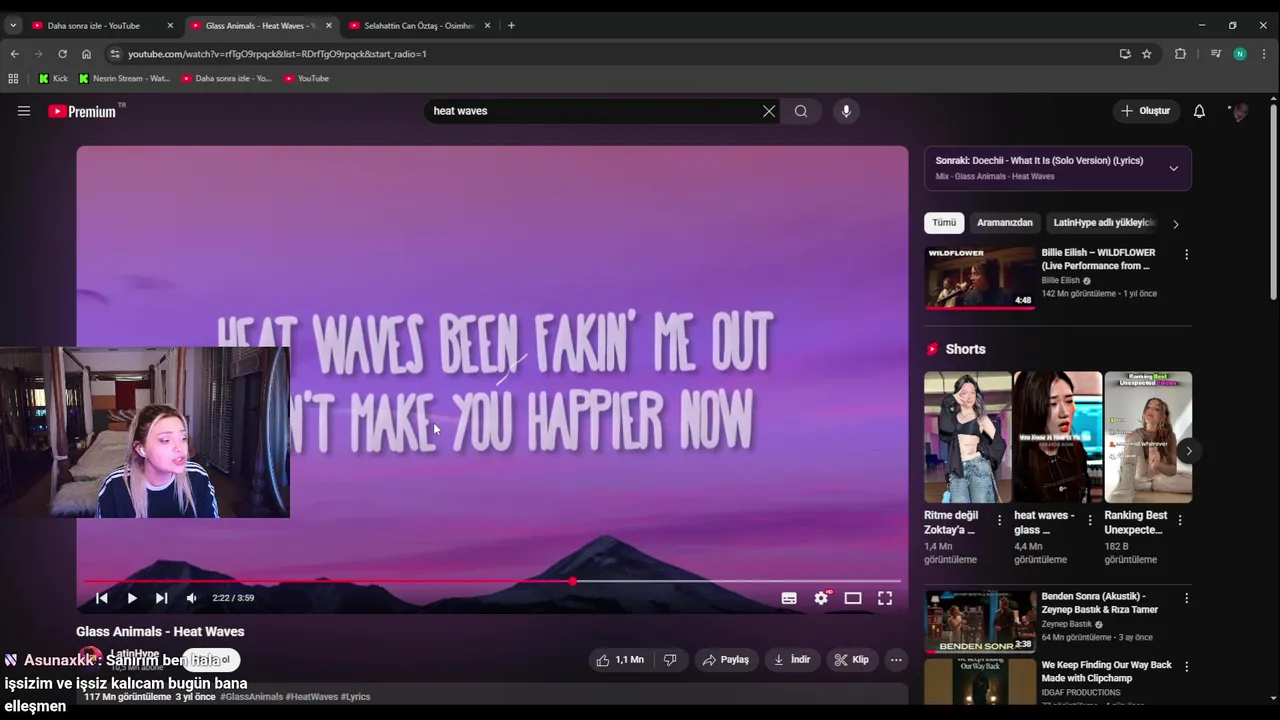The height and width of the screenshot is (720, 1280).
Task: Open Benden Sonra (Akustik) video title
Action: click(x=1100, y=603)
